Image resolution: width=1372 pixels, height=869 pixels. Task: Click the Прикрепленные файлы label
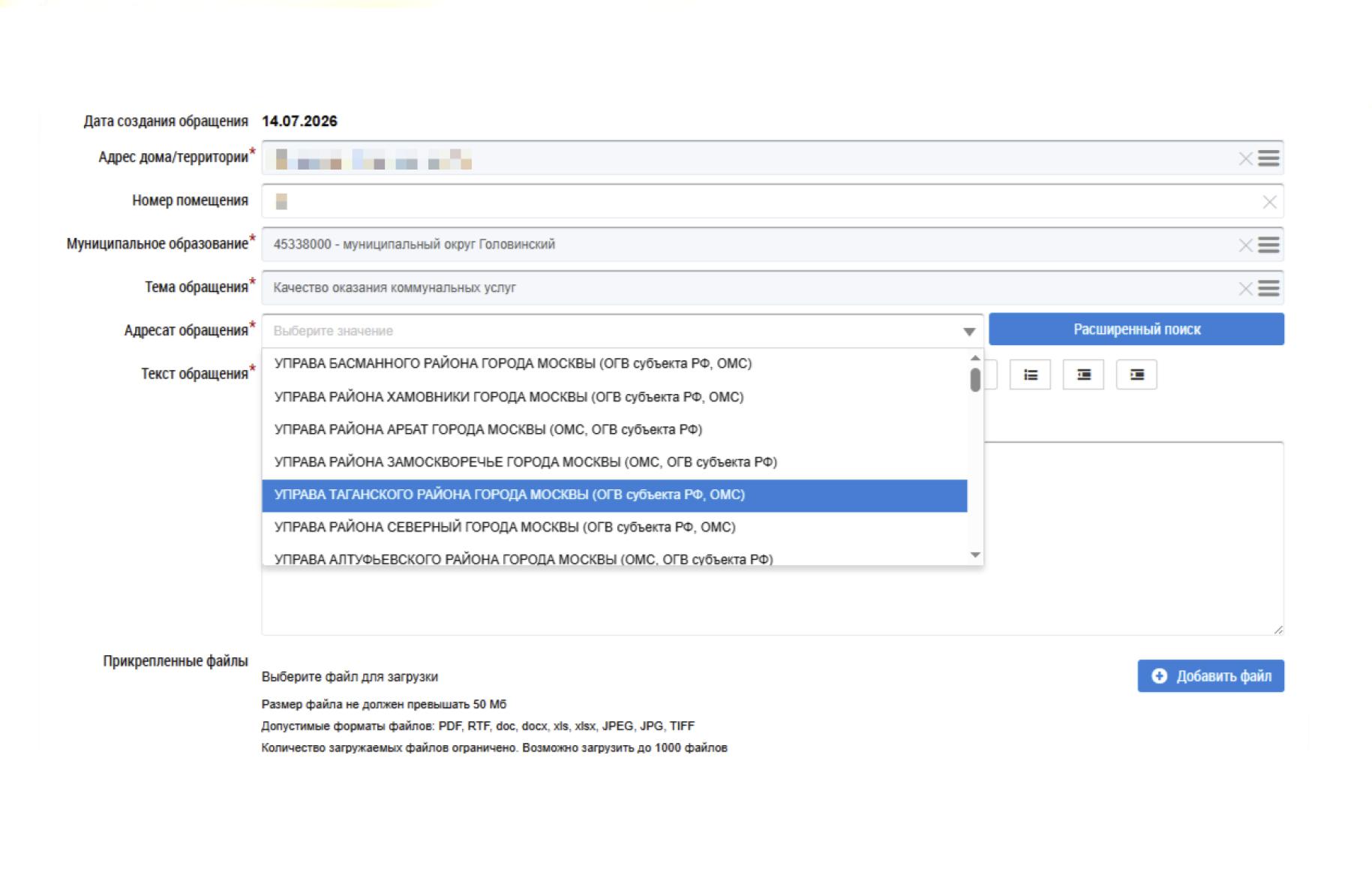pos(176,661)
